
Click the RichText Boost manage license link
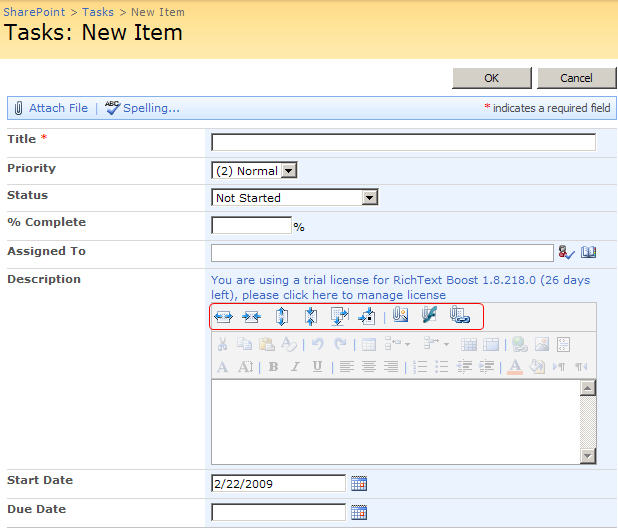400,287
